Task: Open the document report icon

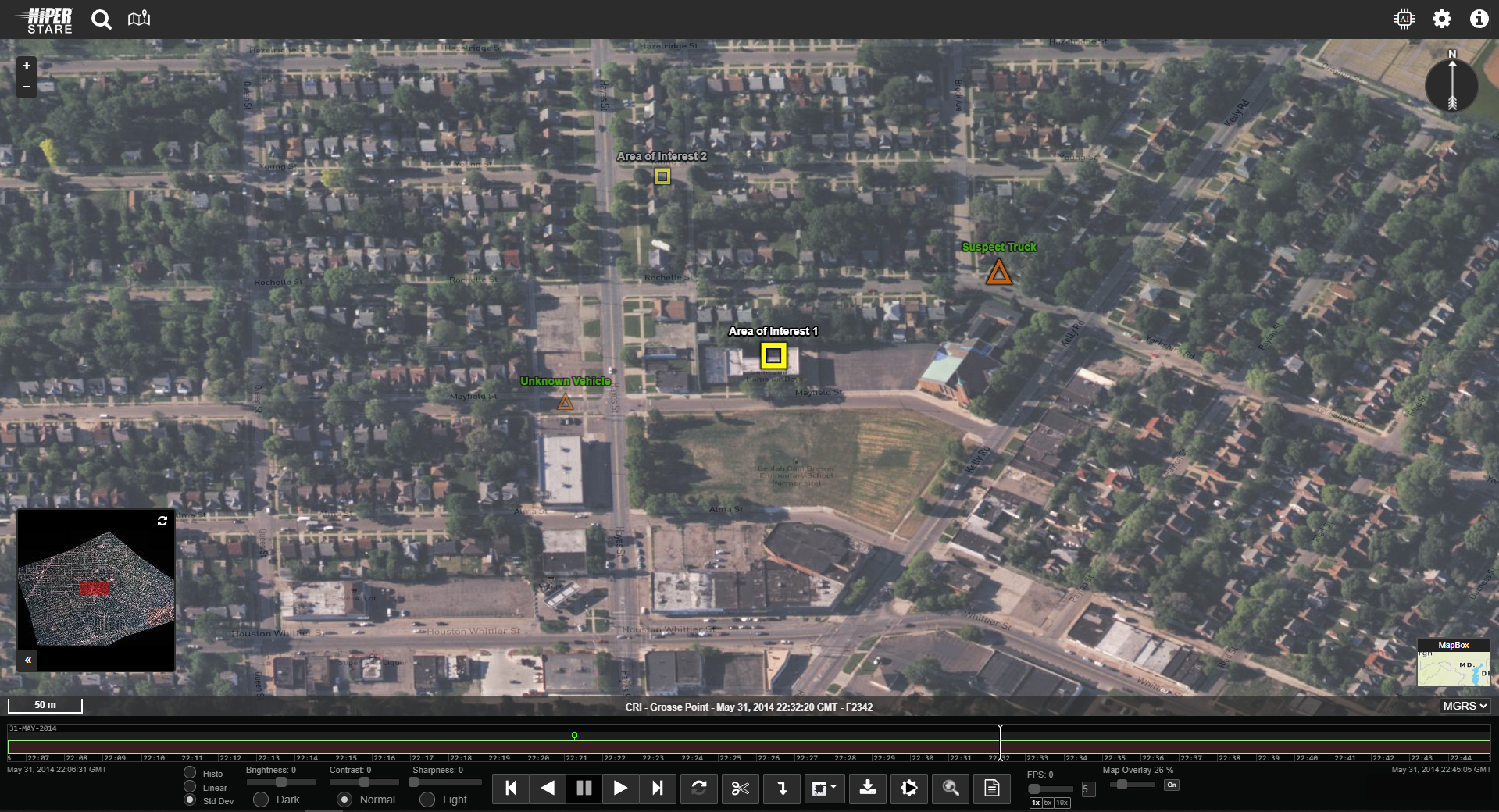Action: (x=991, y=789)
